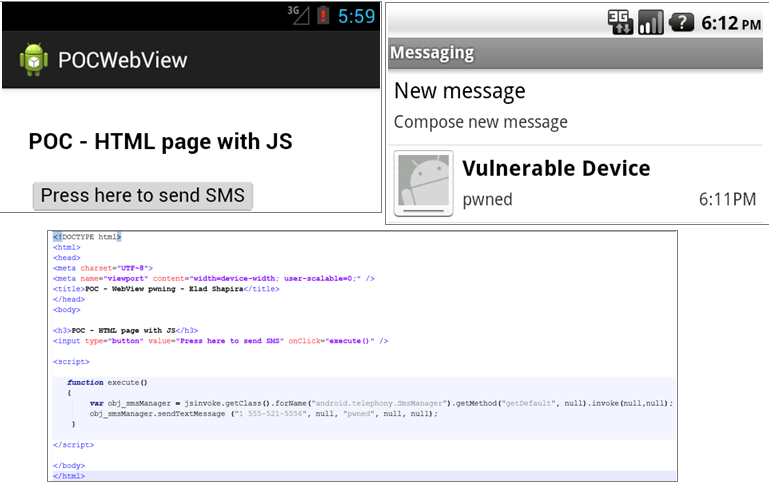The image size is (769, 495).
Task: Click the 'var obj_smsManager' code line
Action: pyautogui.click(x=382, y=403)
